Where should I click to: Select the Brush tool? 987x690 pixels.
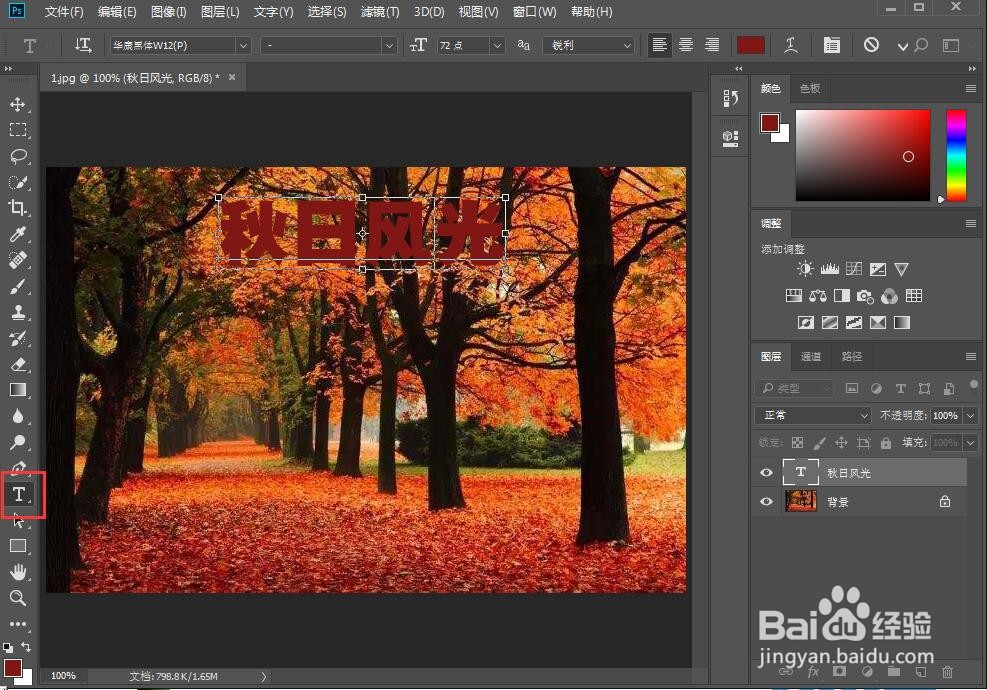(18, 286)
